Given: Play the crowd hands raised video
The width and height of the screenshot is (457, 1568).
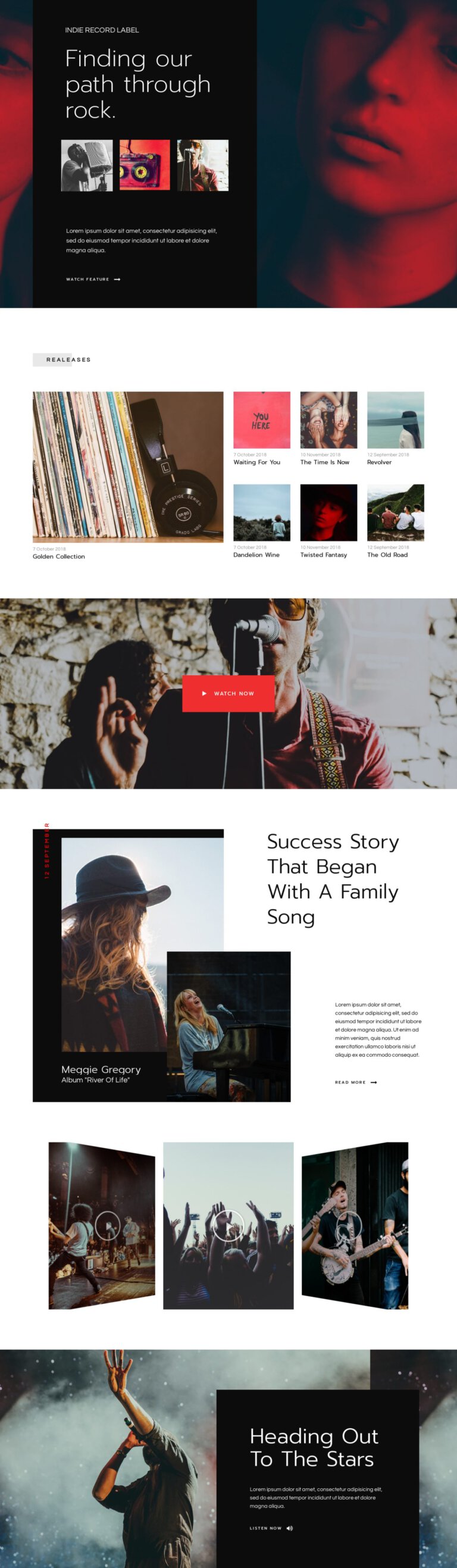Looking at the screenshot, I should coord(228,1225).
